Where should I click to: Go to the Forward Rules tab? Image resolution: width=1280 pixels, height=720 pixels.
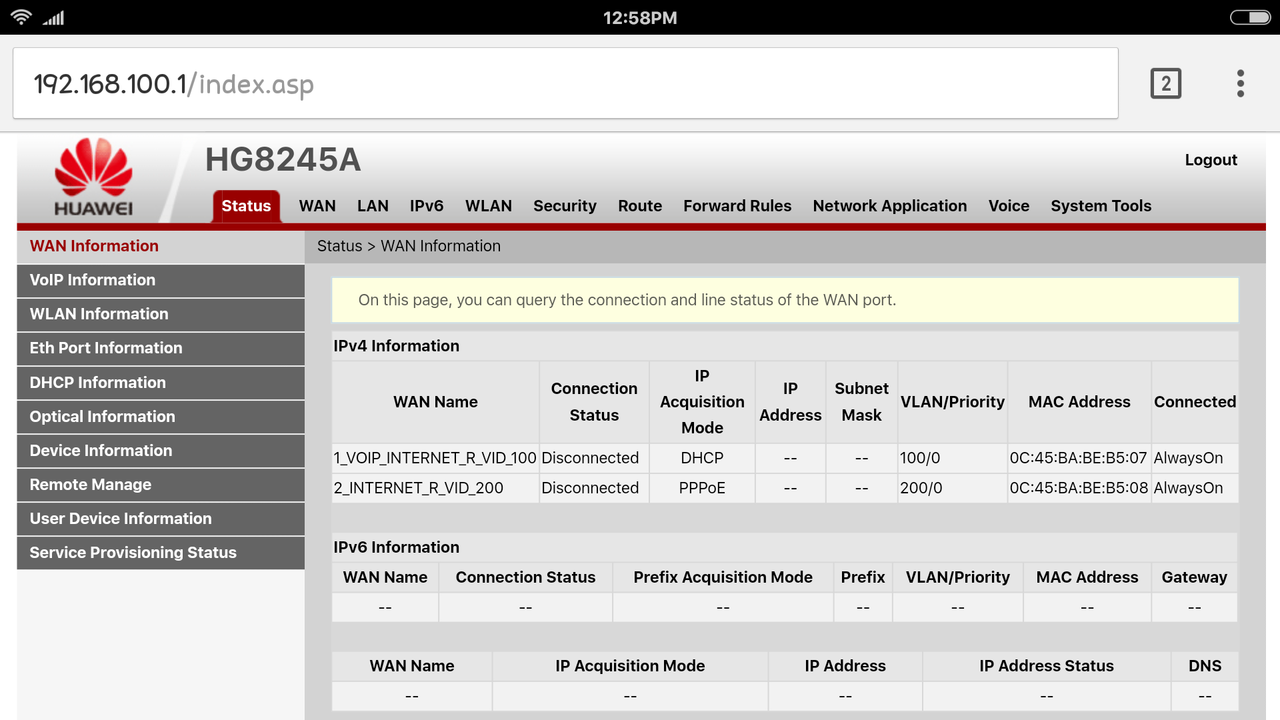point(737,206)
